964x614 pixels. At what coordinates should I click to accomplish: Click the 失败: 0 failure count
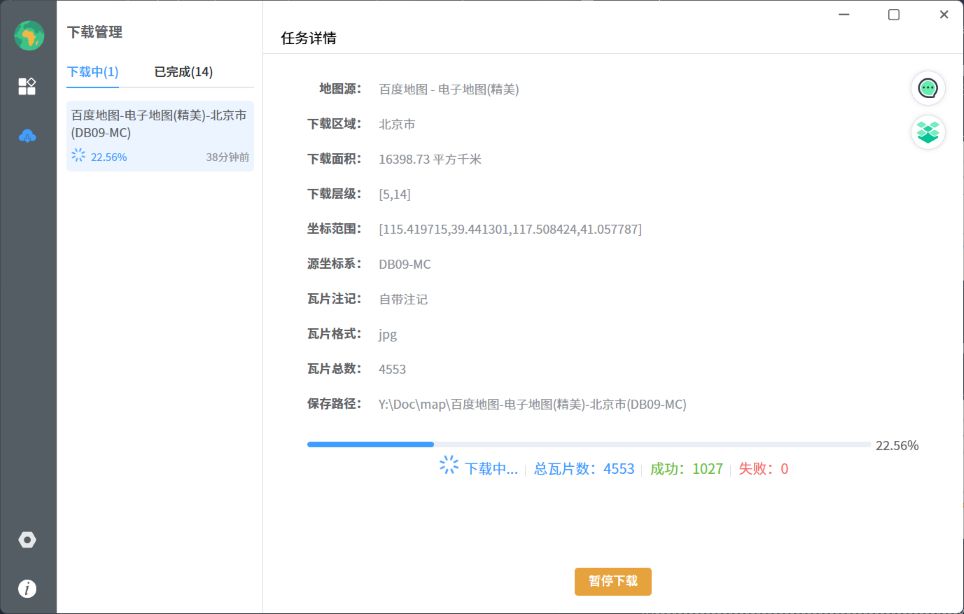point(763,469)
